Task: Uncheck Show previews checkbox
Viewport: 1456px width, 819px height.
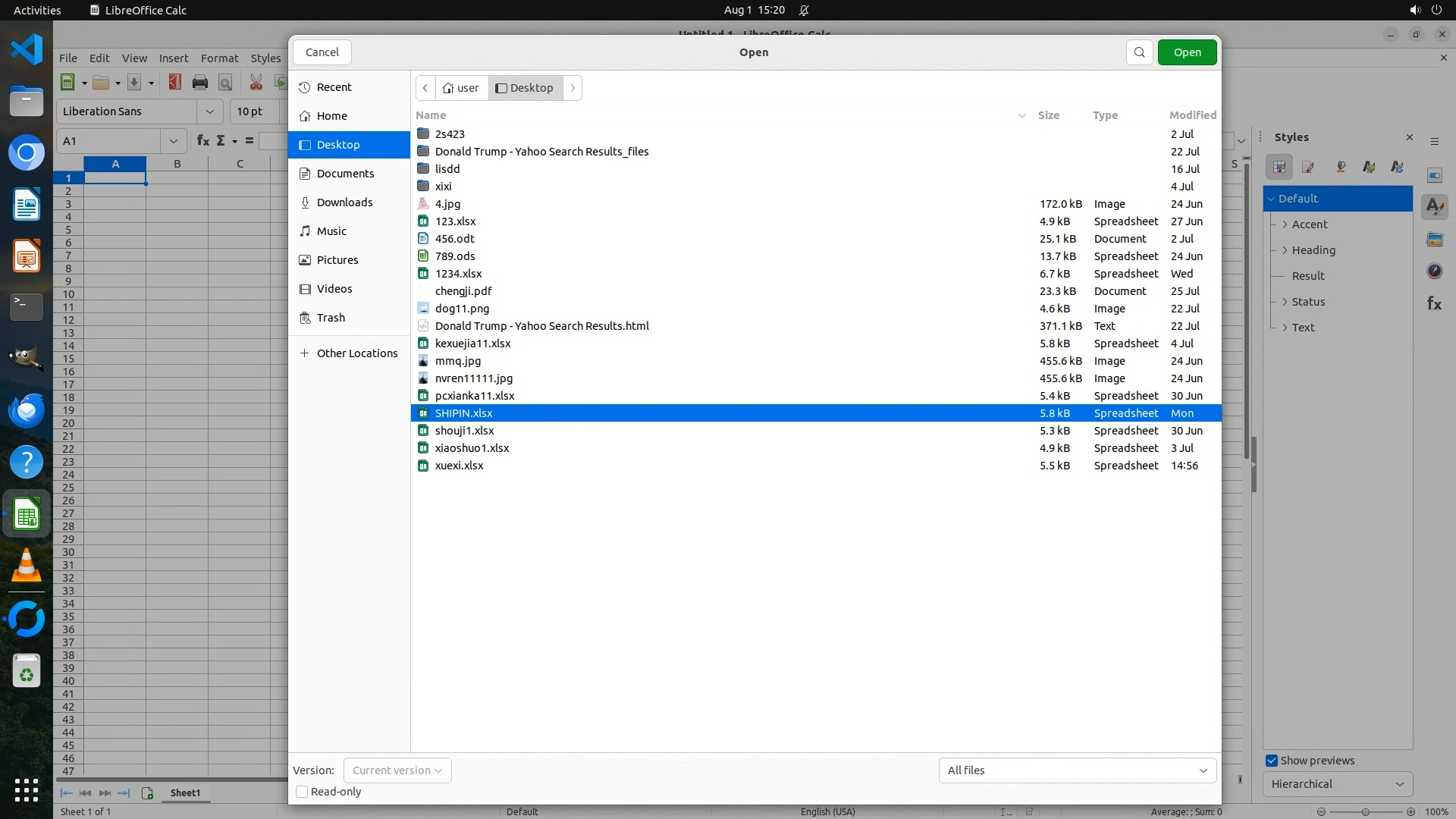Action: pos(1272,761)
